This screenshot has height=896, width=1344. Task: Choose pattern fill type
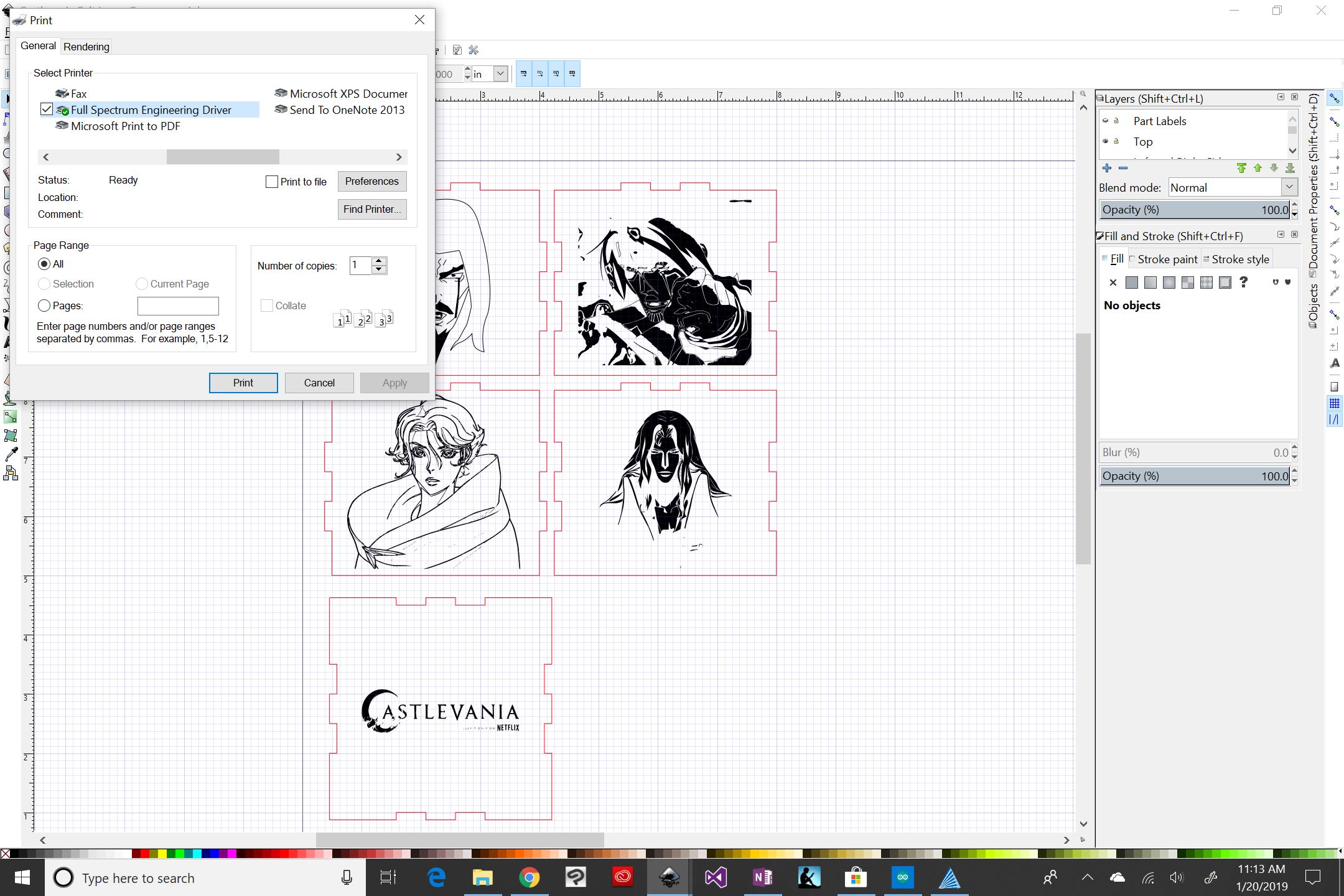(1206, 282)
